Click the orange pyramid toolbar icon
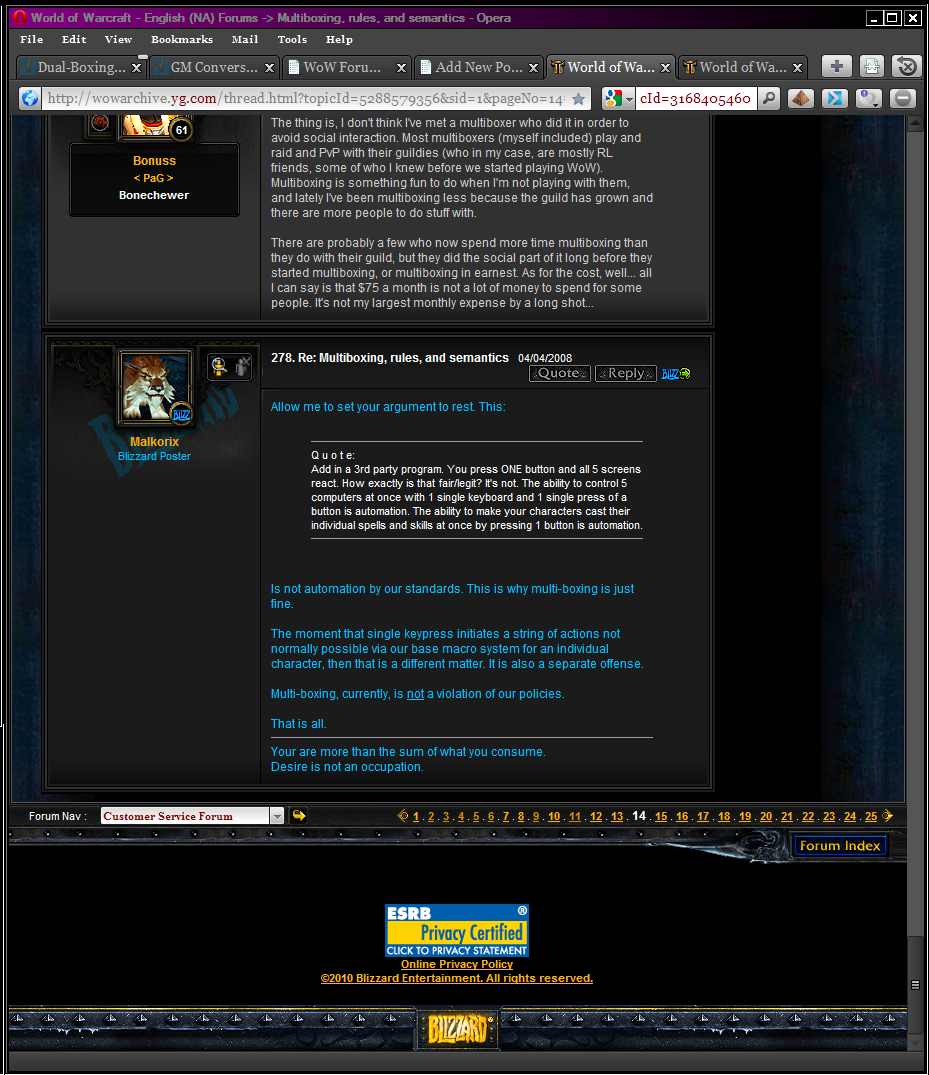 800,99
